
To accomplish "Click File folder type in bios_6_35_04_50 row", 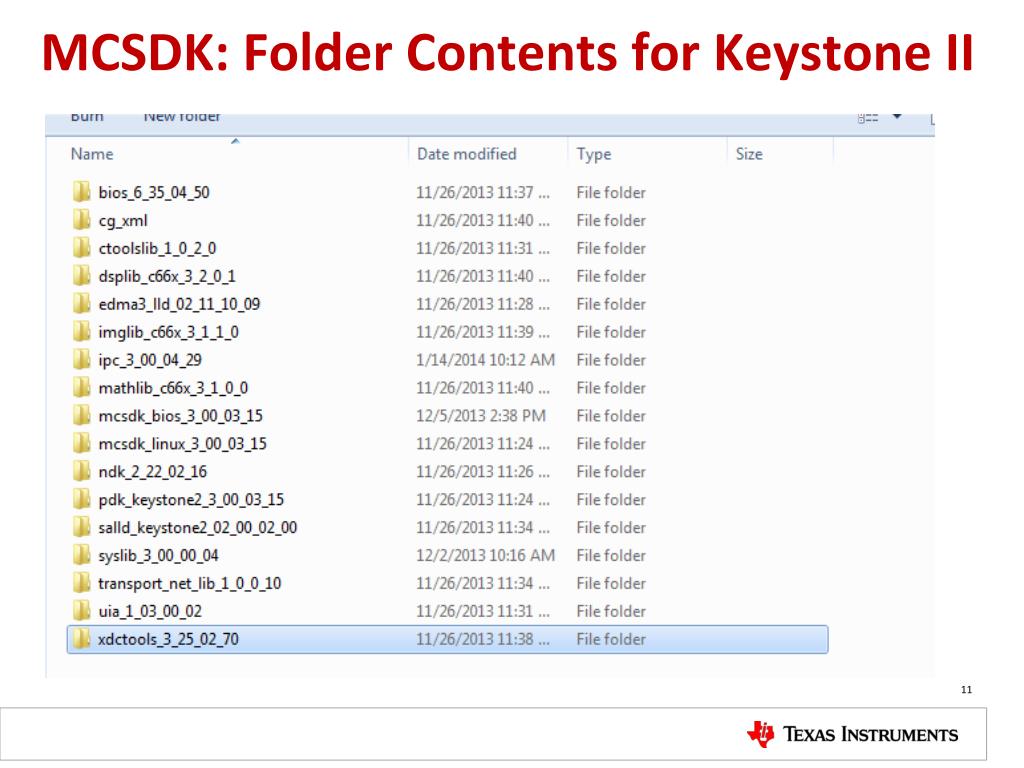I will [x=611, y=193].
